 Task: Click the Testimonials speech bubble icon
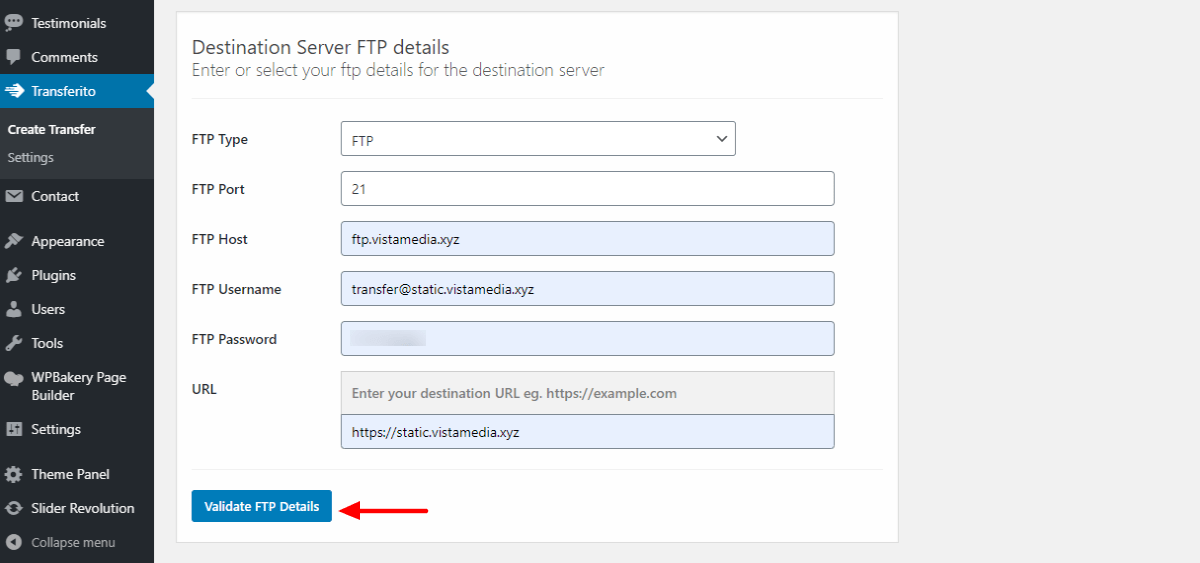pos(14,23)
